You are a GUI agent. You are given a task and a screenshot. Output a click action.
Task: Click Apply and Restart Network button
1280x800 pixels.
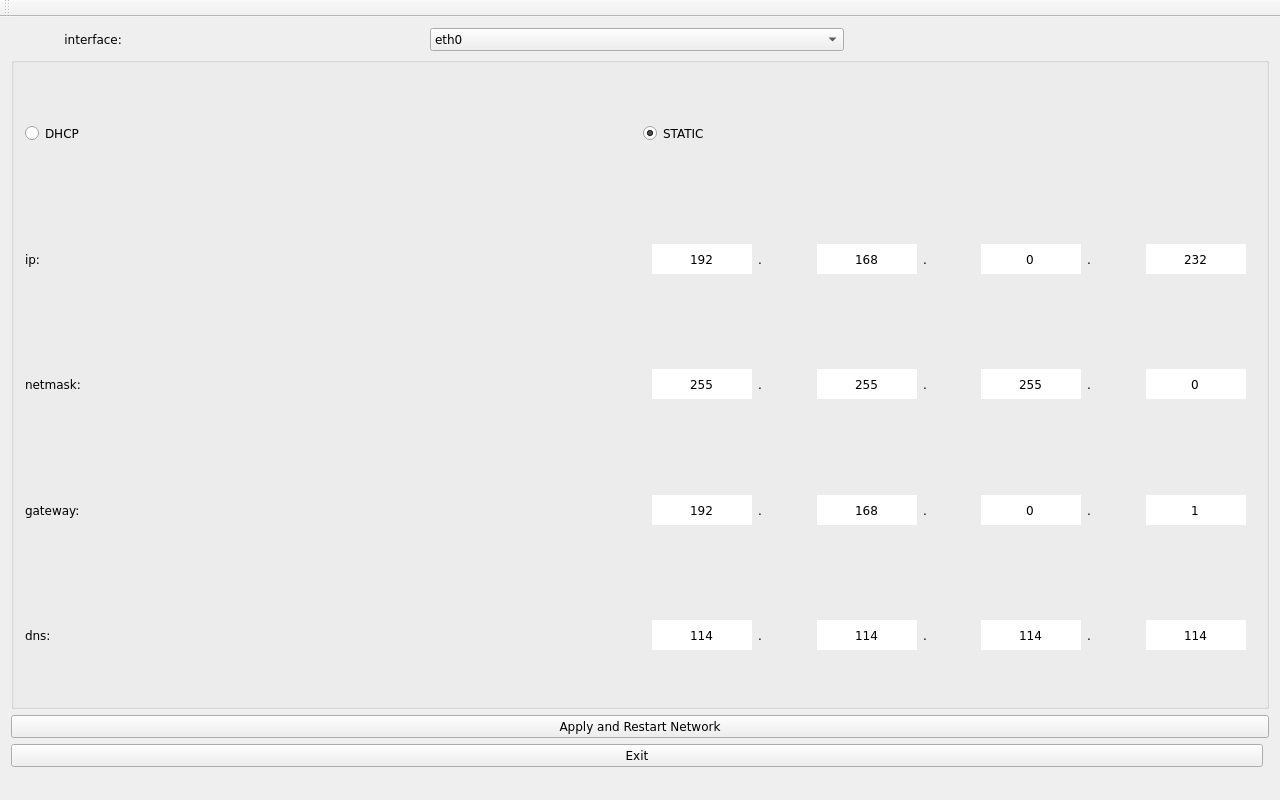(639, 727)
